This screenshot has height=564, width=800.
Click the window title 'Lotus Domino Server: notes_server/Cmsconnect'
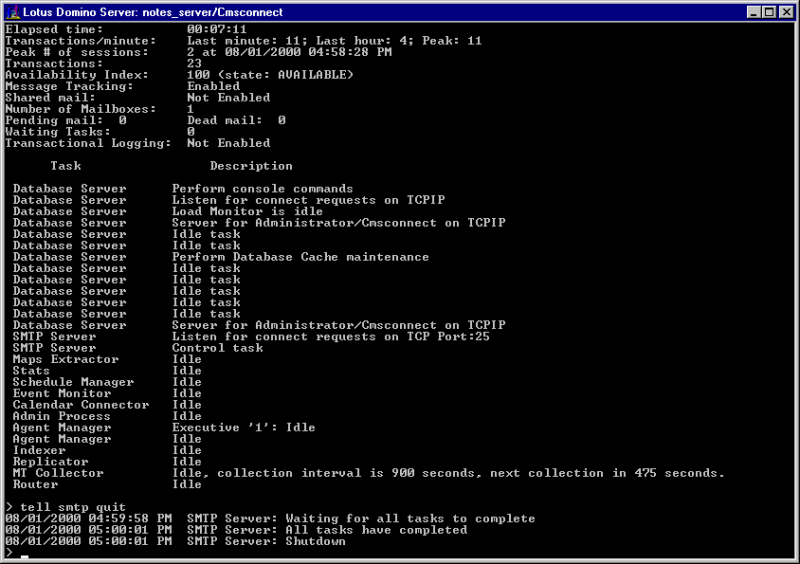pyautogui.click(x=153, y=12)
